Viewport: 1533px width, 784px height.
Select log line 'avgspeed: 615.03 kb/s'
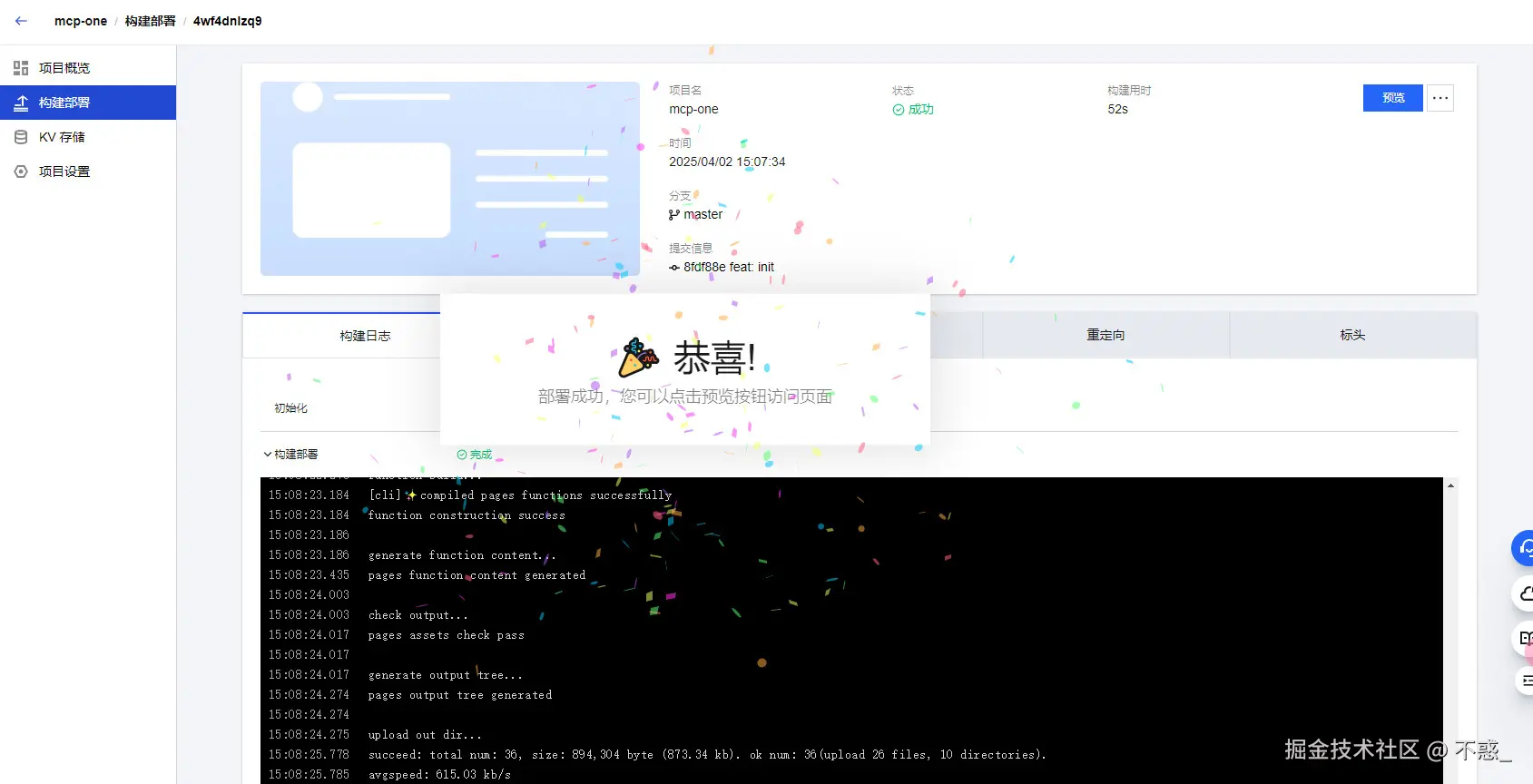click(x=439, y=775)
